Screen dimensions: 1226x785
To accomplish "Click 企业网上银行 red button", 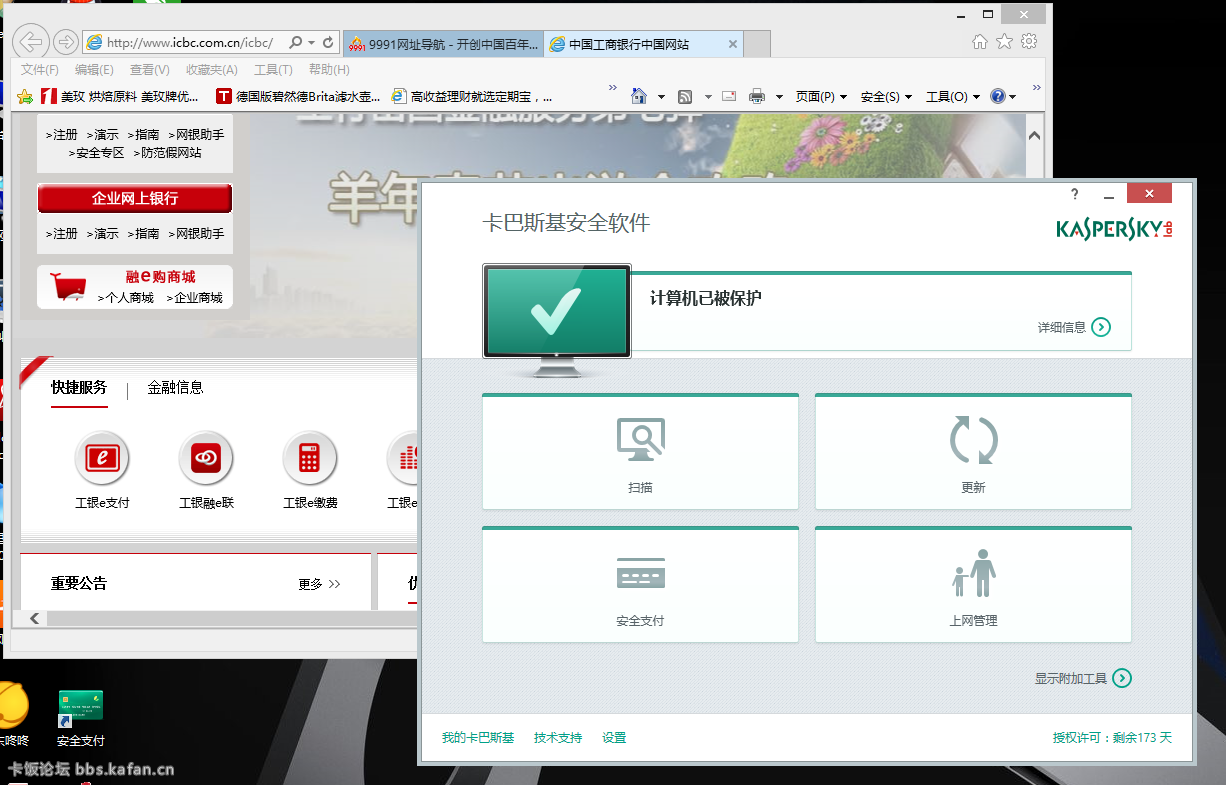I will click(135, 198).
